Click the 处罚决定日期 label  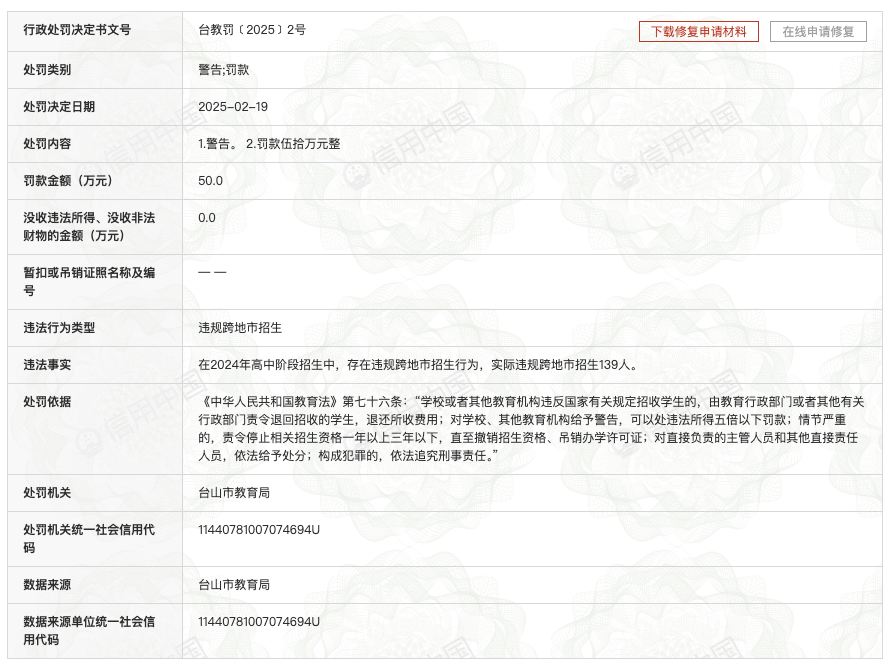(x=59, y=107)
